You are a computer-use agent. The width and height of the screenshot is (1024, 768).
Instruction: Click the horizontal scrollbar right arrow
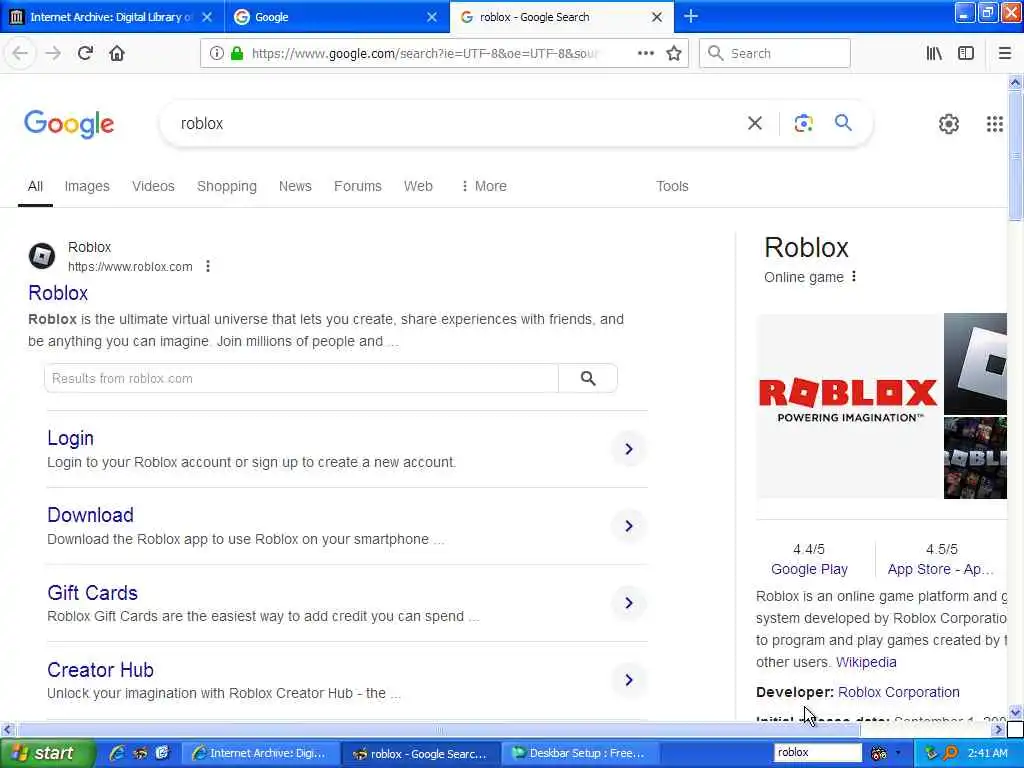999,729
